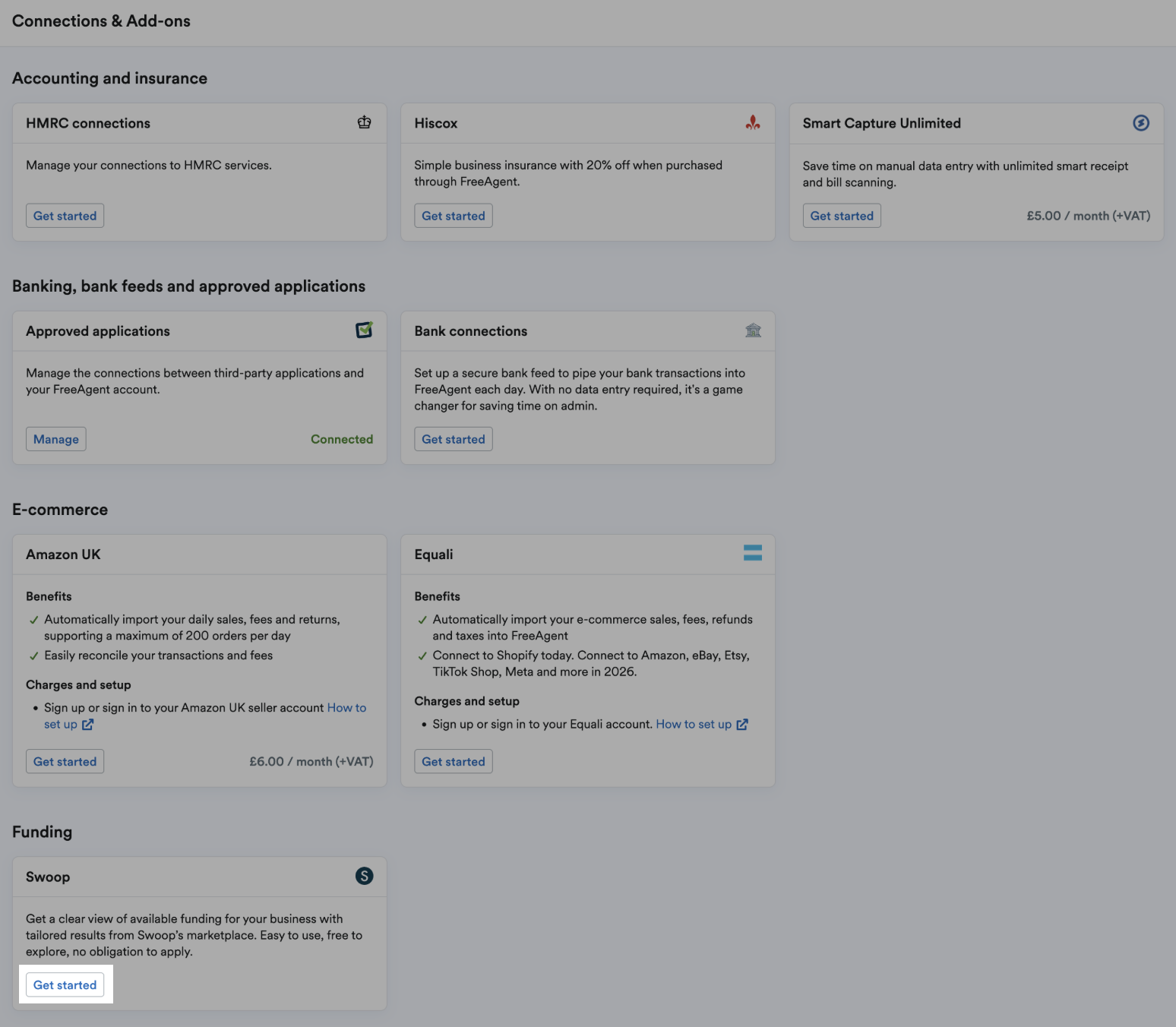The width and height of the screenshot is (1176, 1027).
Task: Click 'Easily reconcile your transactions and fees' benefit
Action: 158,656
